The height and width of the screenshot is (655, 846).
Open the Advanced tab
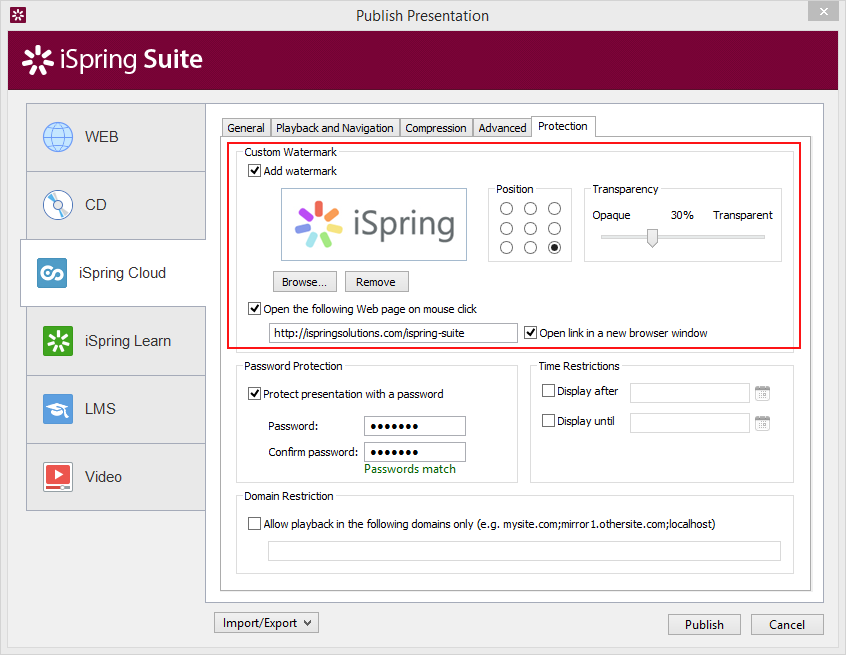coord(502,128)
